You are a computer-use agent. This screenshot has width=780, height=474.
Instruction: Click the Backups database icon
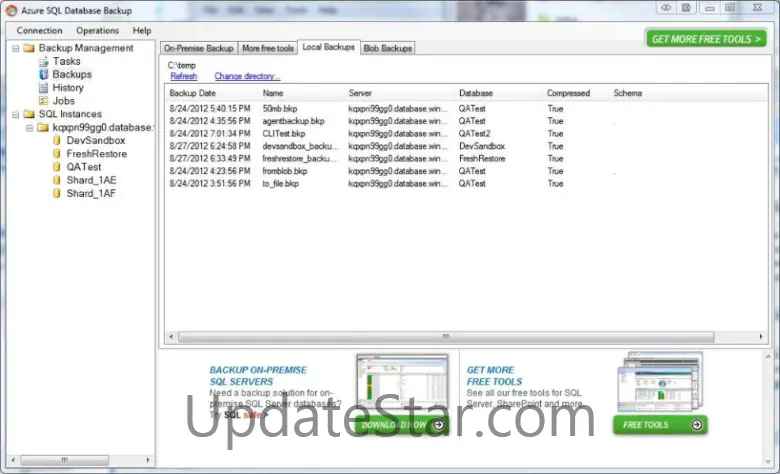44,75
